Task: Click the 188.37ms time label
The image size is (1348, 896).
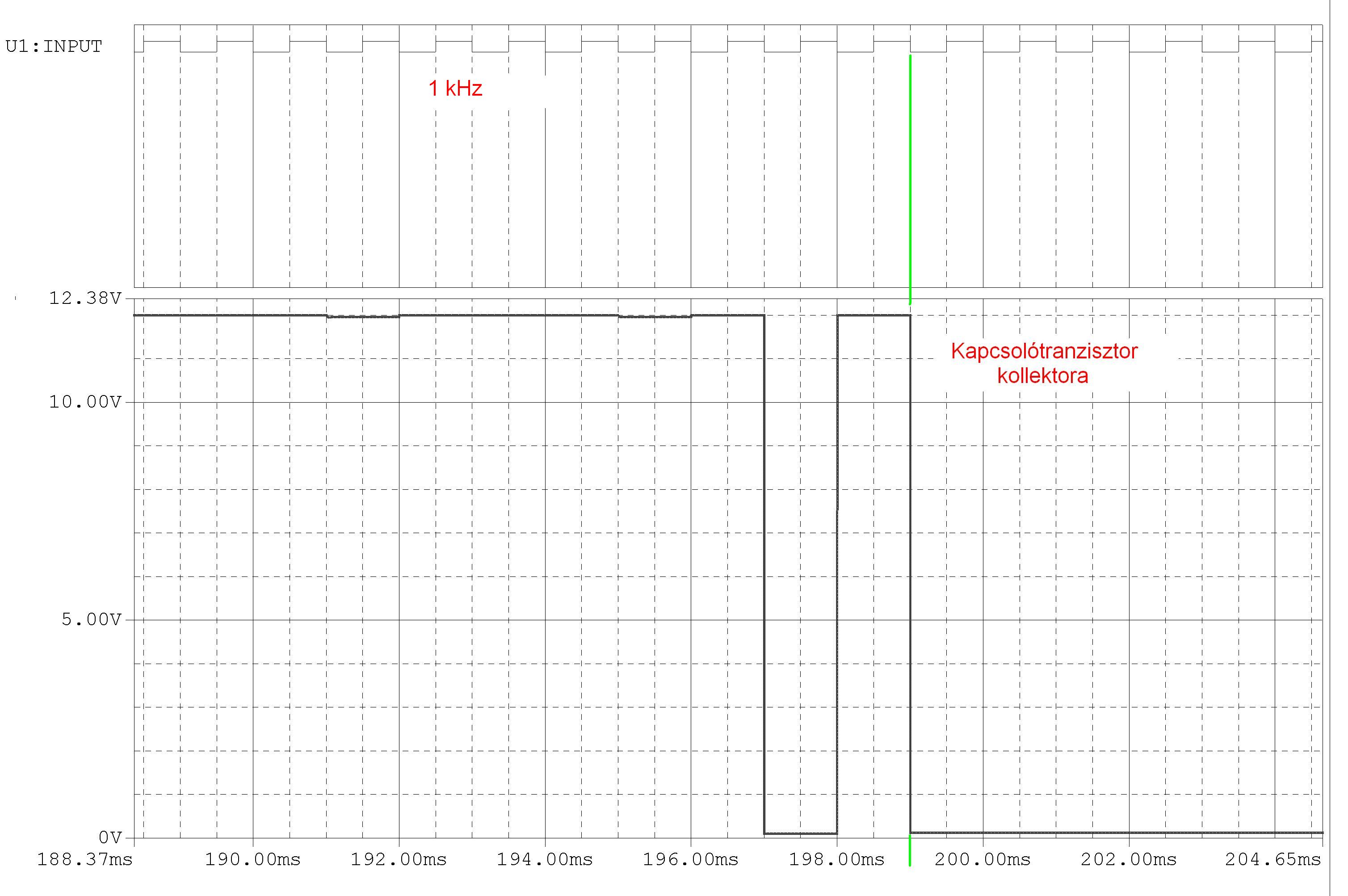Action: 84,859
